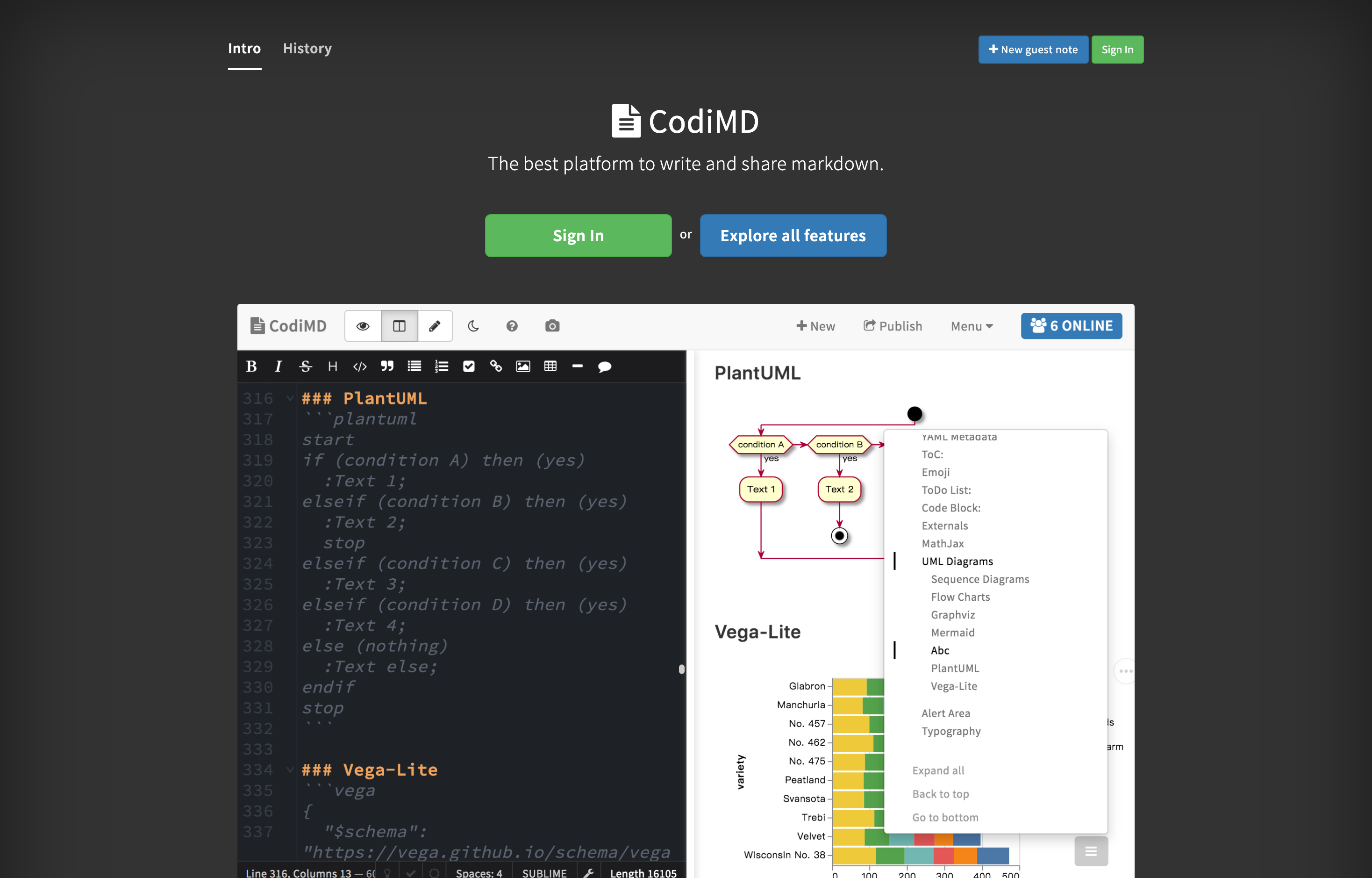Collapse line 316 PlantUML fold arrow
Screen dimensions: 1372x878
click(x=290, y=398)
